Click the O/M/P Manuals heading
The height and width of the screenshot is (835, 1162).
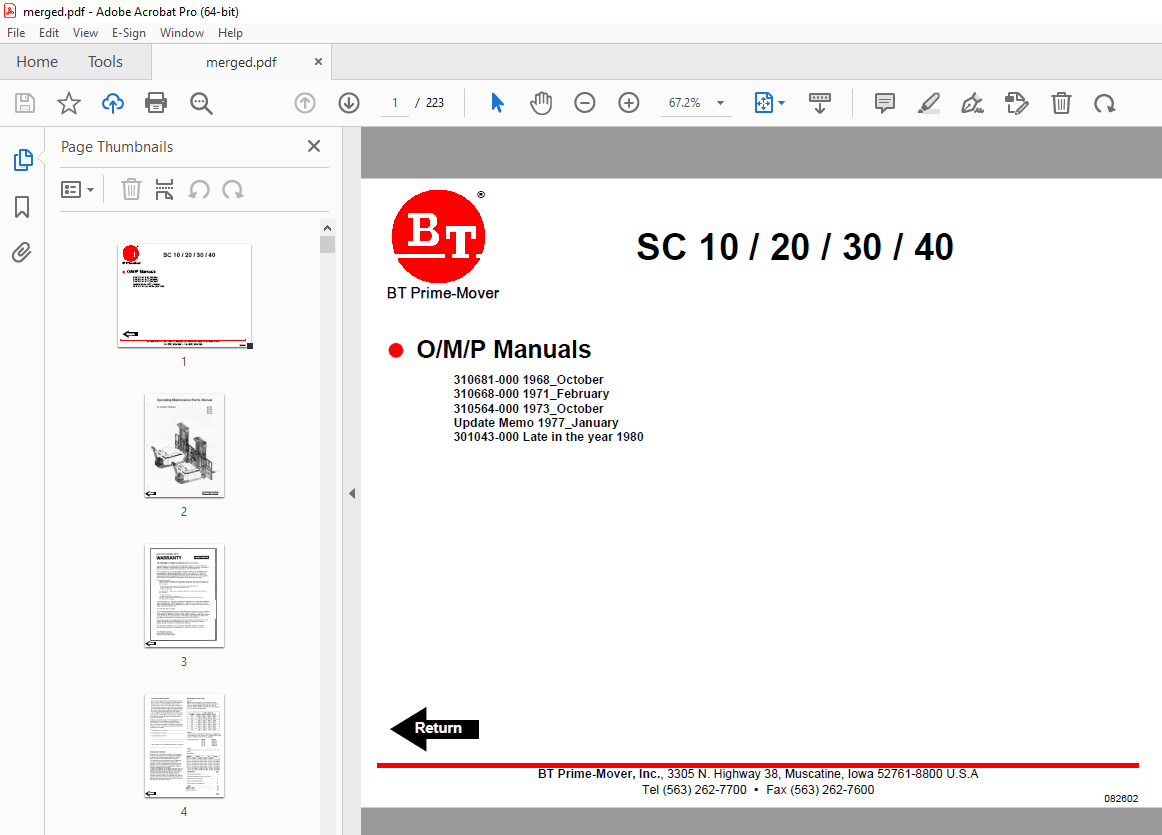point(504,349)
